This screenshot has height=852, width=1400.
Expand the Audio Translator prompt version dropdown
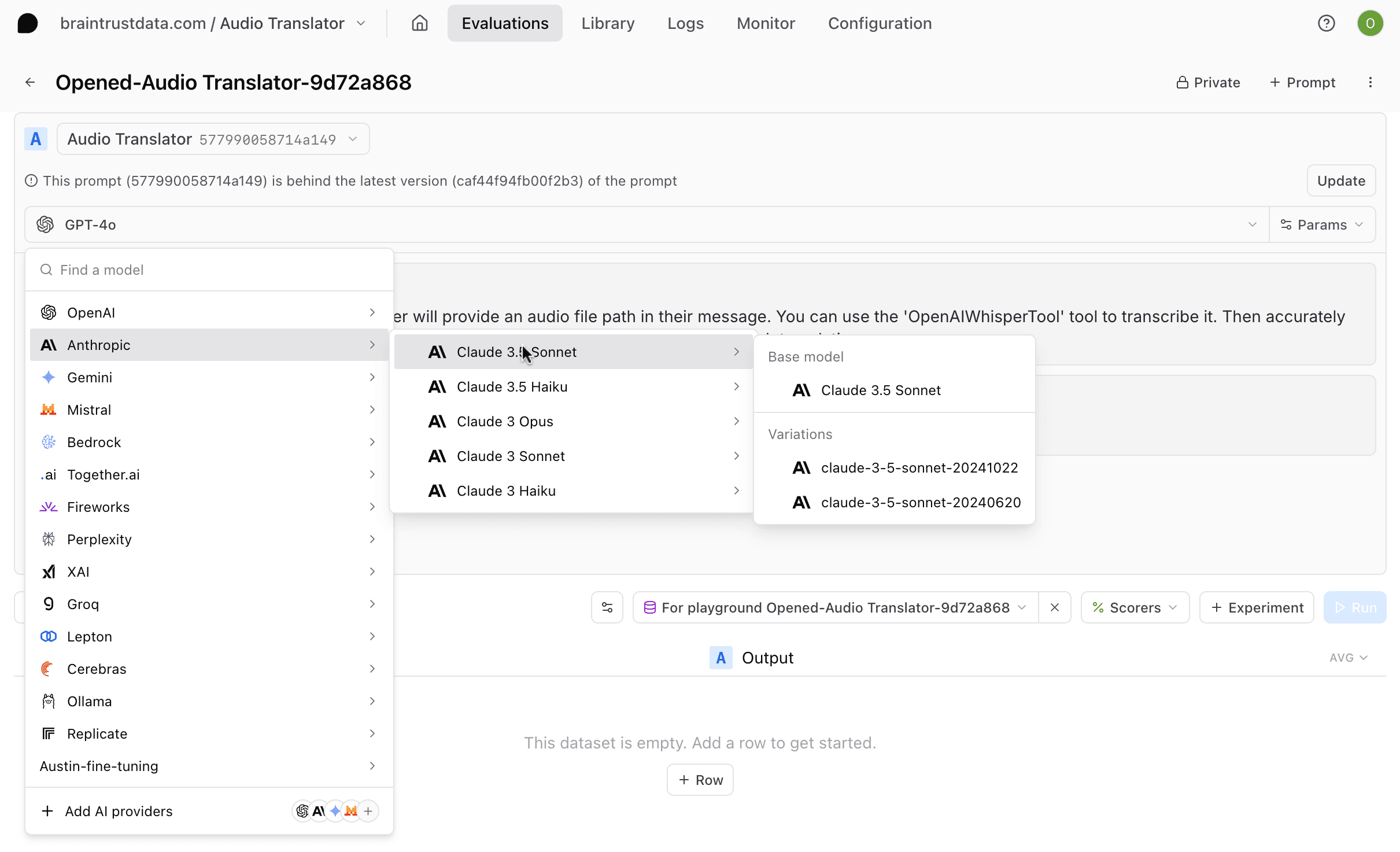tap(352, 139)
